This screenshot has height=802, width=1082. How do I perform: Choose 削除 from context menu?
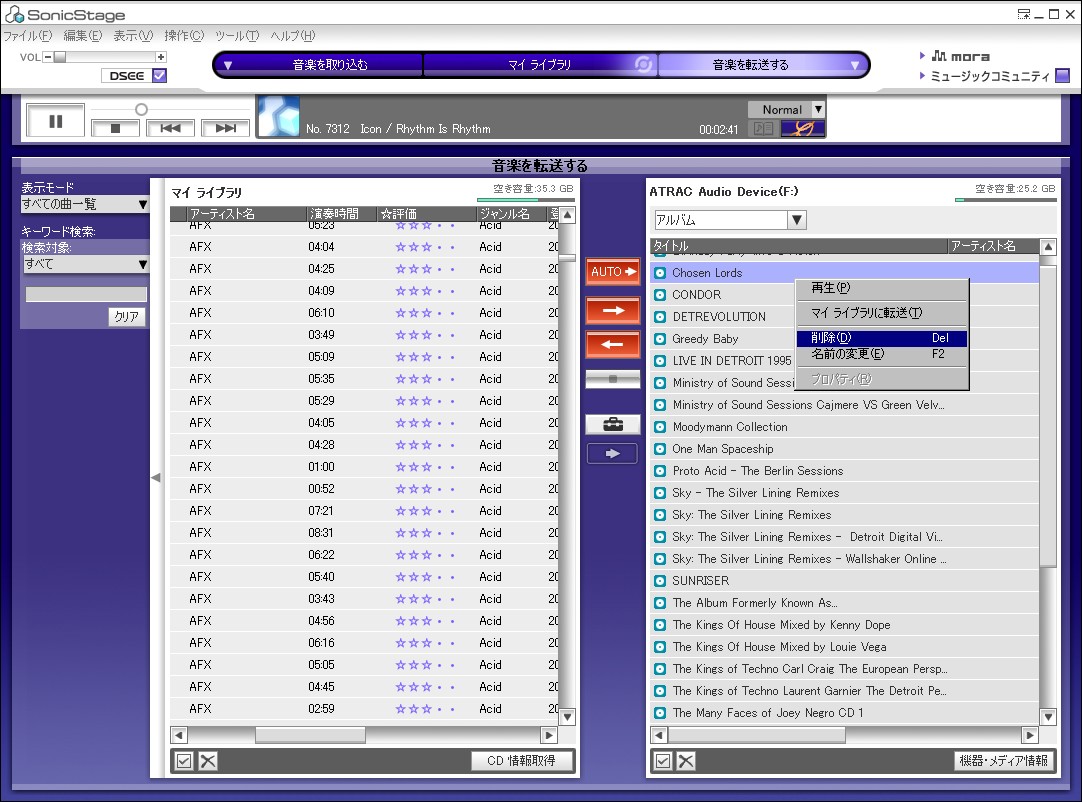pos(881,338)
